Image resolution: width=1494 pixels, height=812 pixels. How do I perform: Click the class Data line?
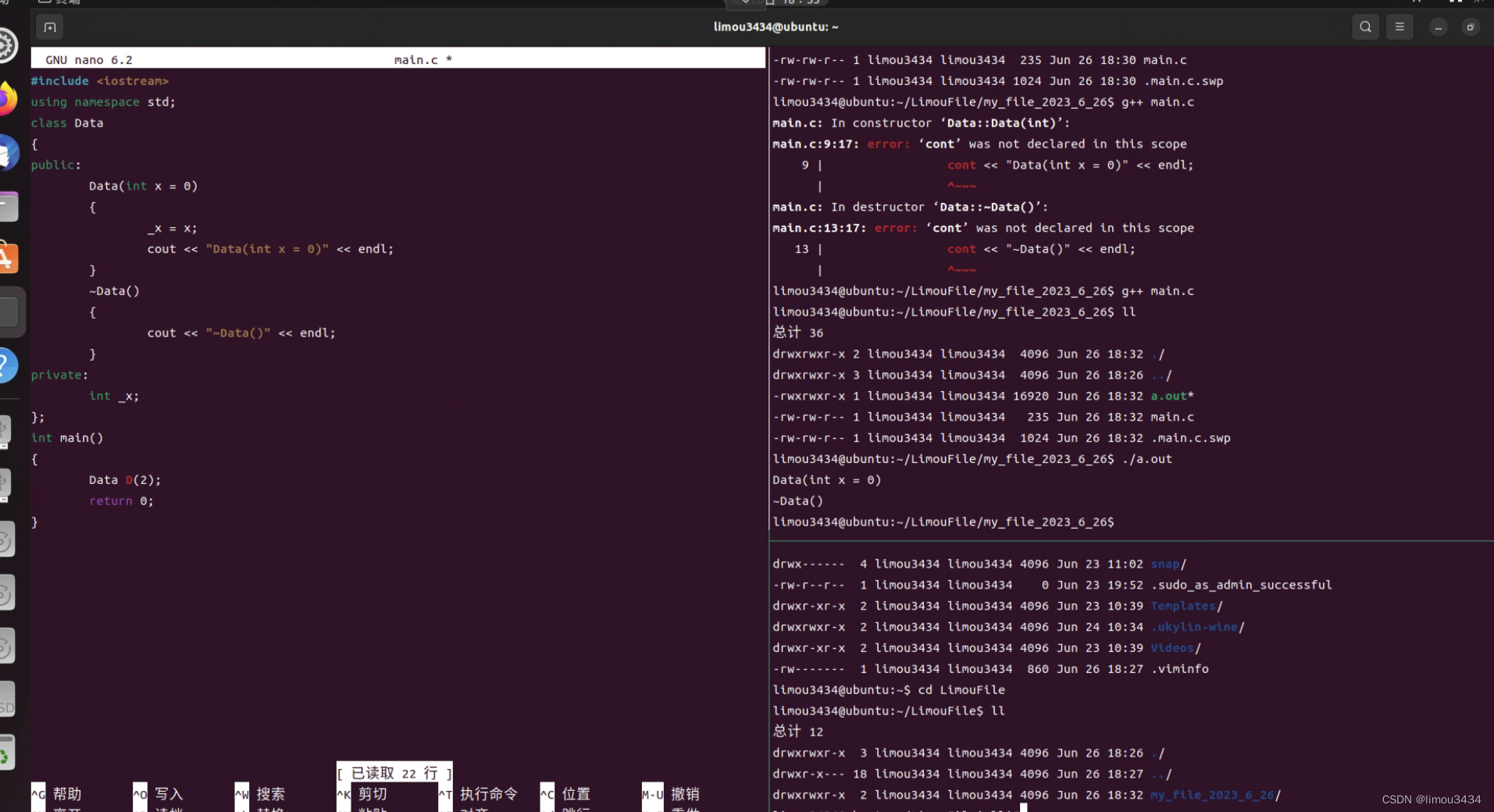coord(67,123)
